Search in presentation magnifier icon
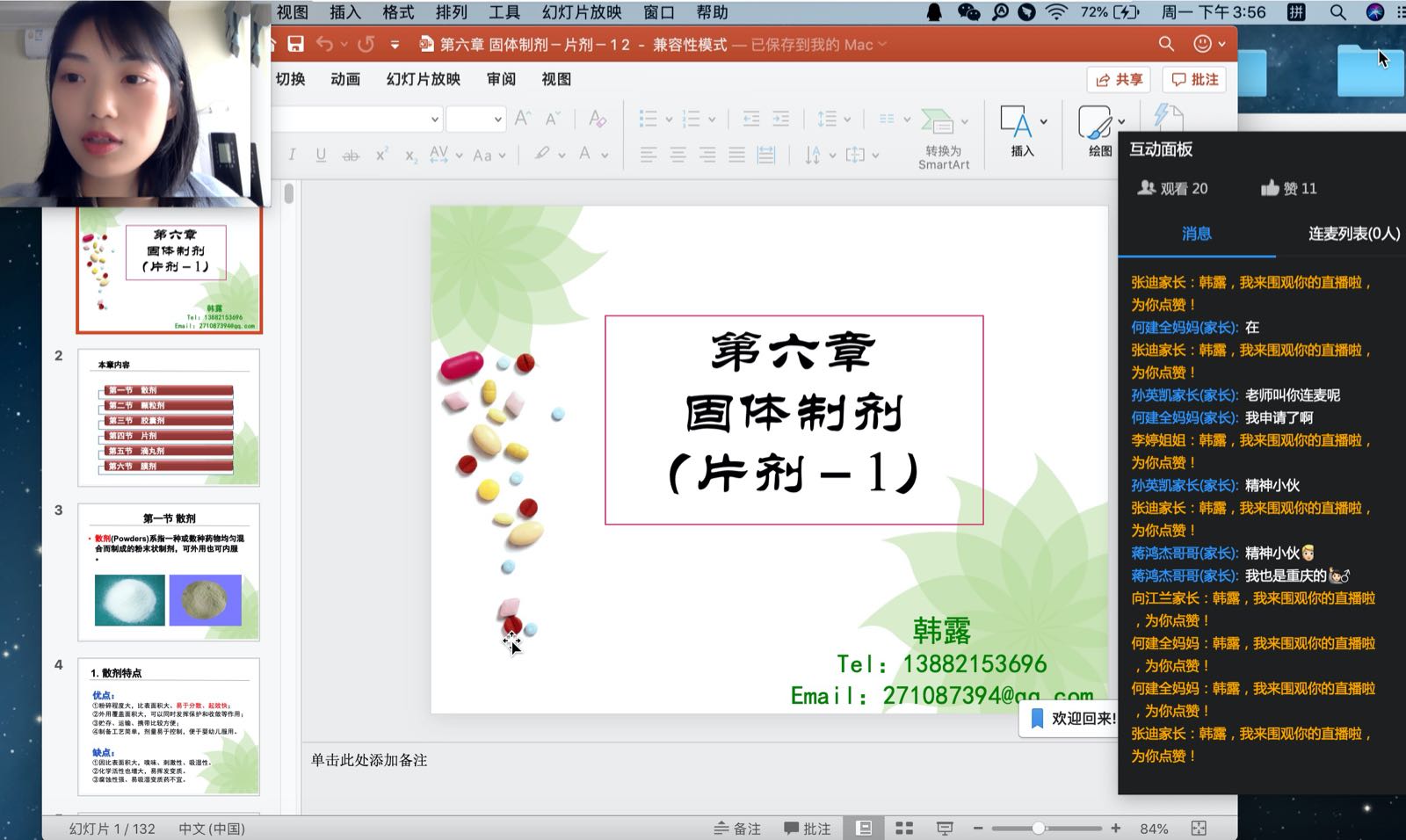Image resolution: width=1406 pixels, height=840 pixels. (x=1166, y=44)
